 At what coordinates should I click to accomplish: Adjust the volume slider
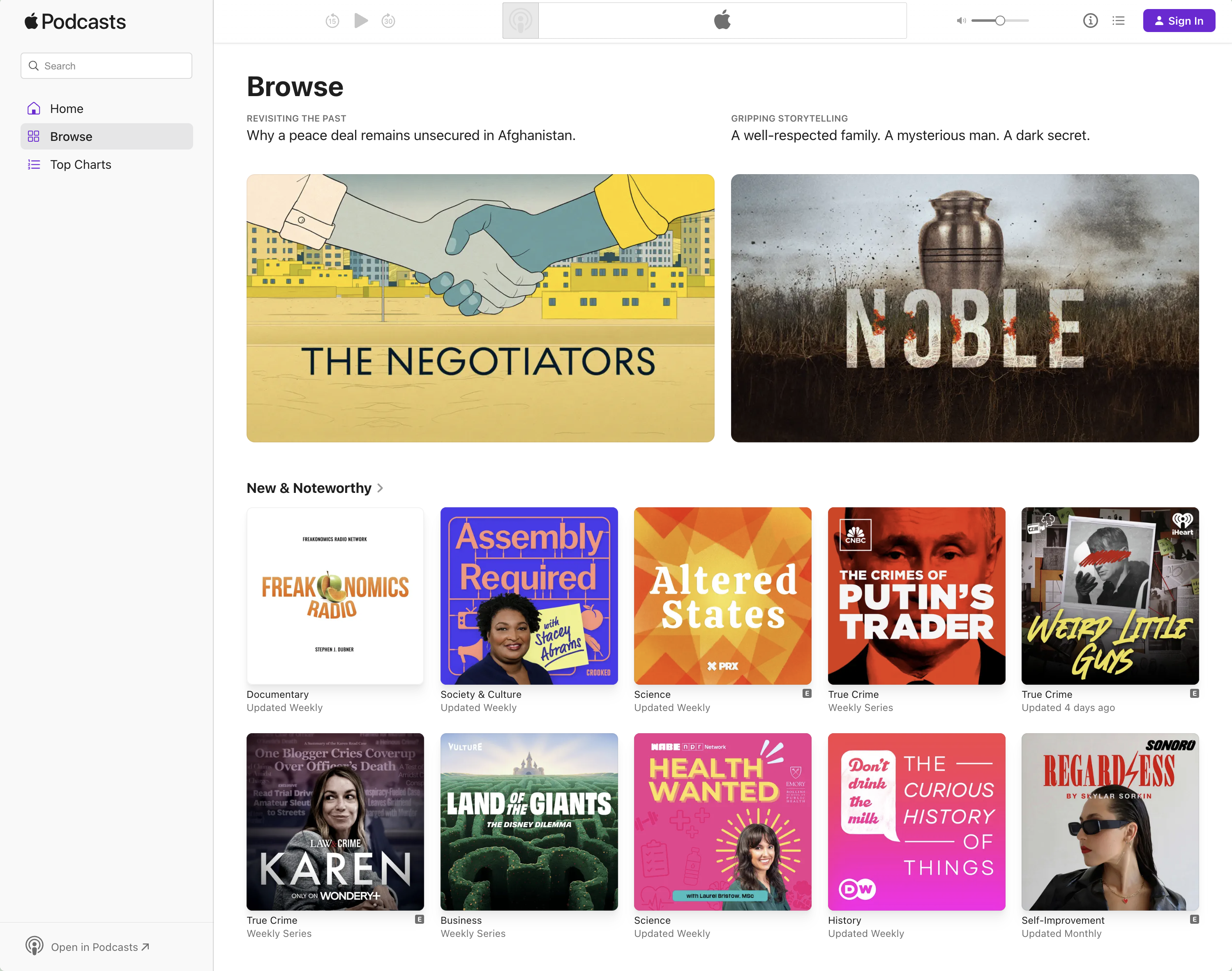(1000, 21)
